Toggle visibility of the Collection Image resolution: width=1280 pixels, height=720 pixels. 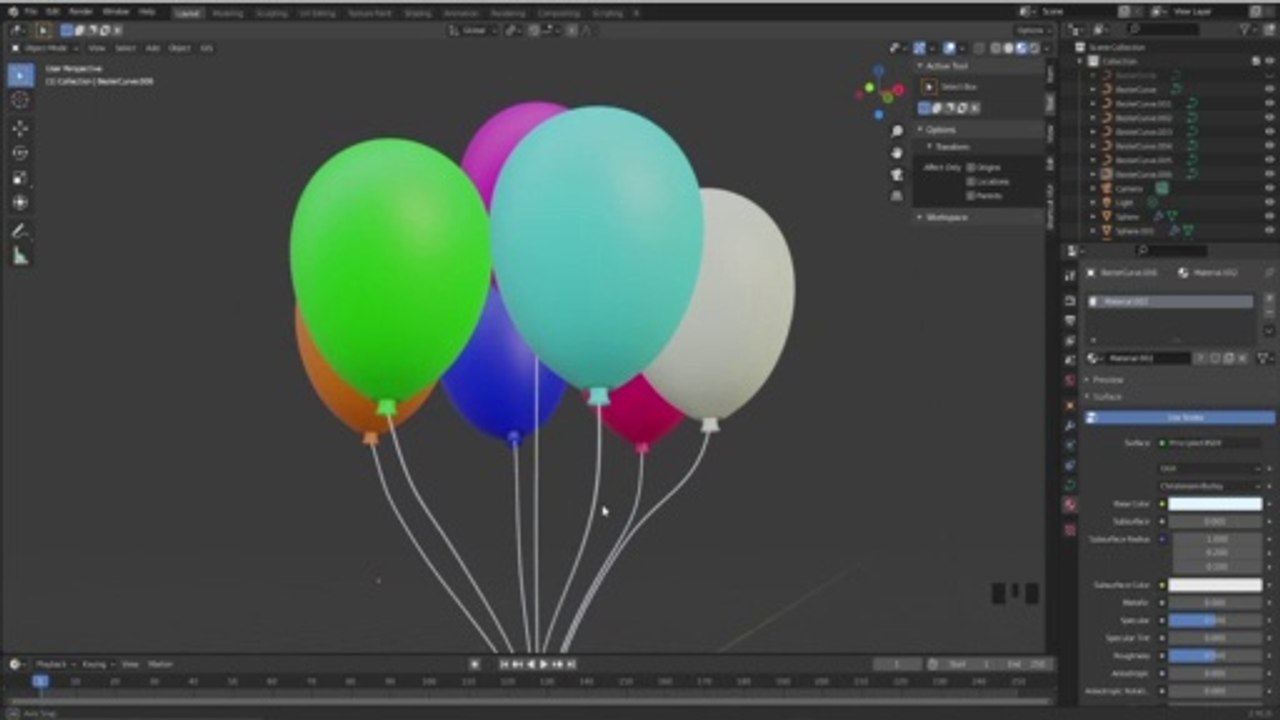coord(1270,61)
